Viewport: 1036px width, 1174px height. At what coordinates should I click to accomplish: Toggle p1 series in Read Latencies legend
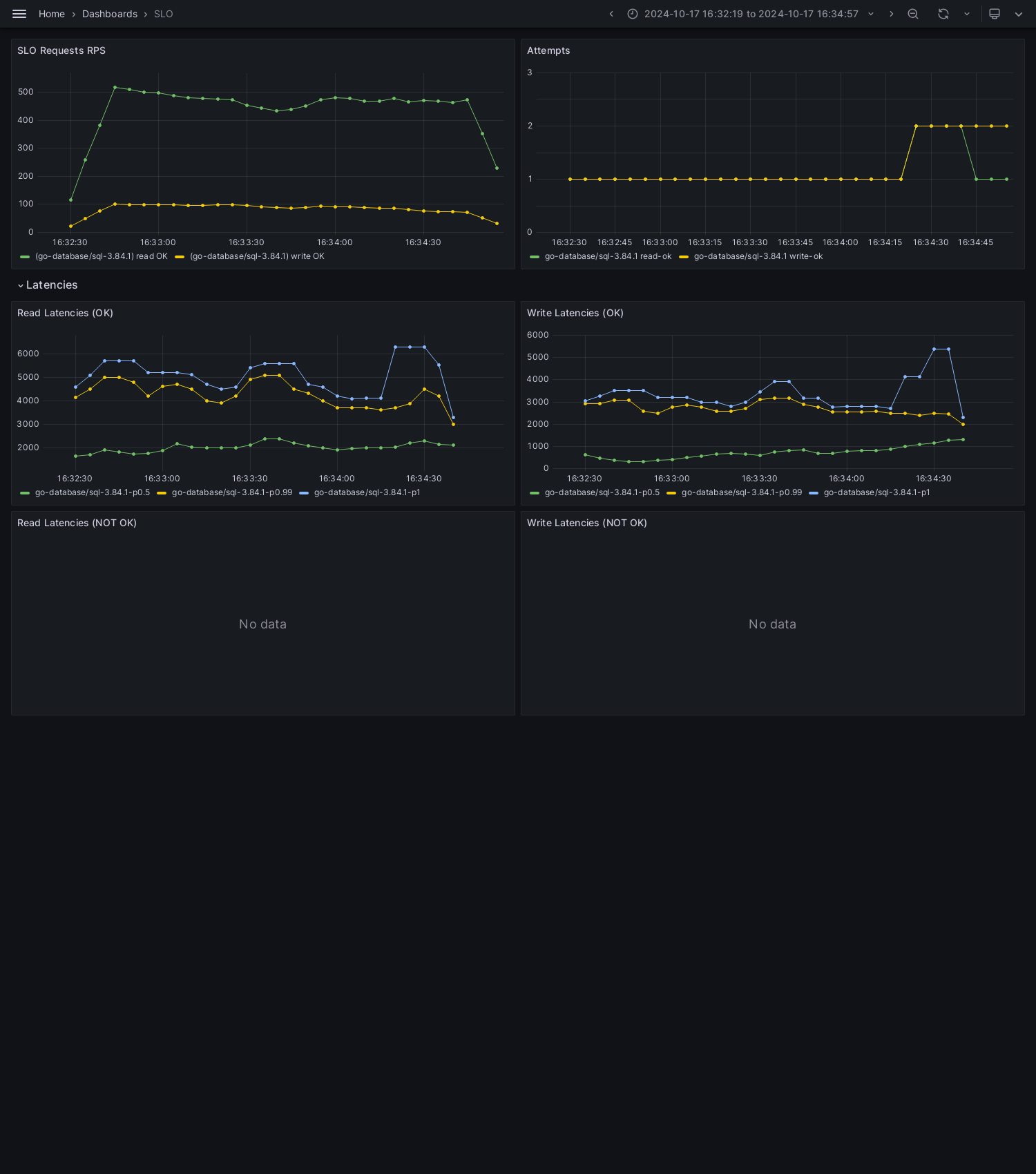point(367,492)
